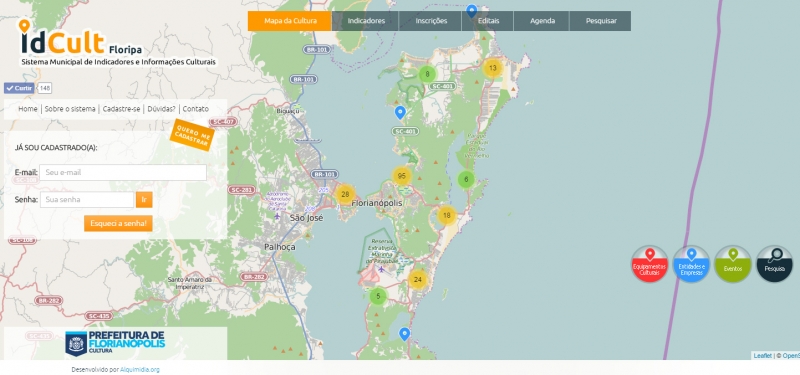Click the Facebook like count 148

pyautogui.click(x=45, y=88)
